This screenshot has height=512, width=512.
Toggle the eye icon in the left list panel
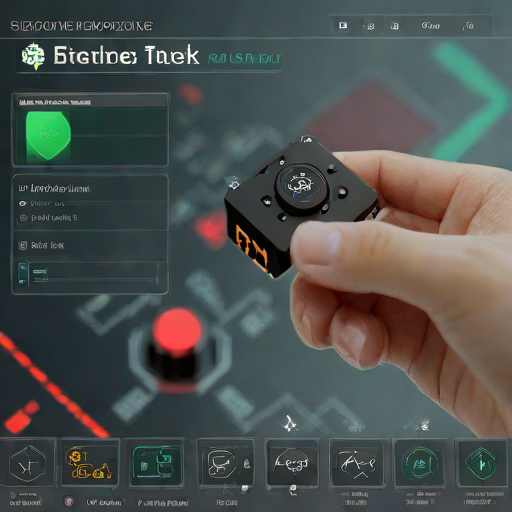pos(23,203)
